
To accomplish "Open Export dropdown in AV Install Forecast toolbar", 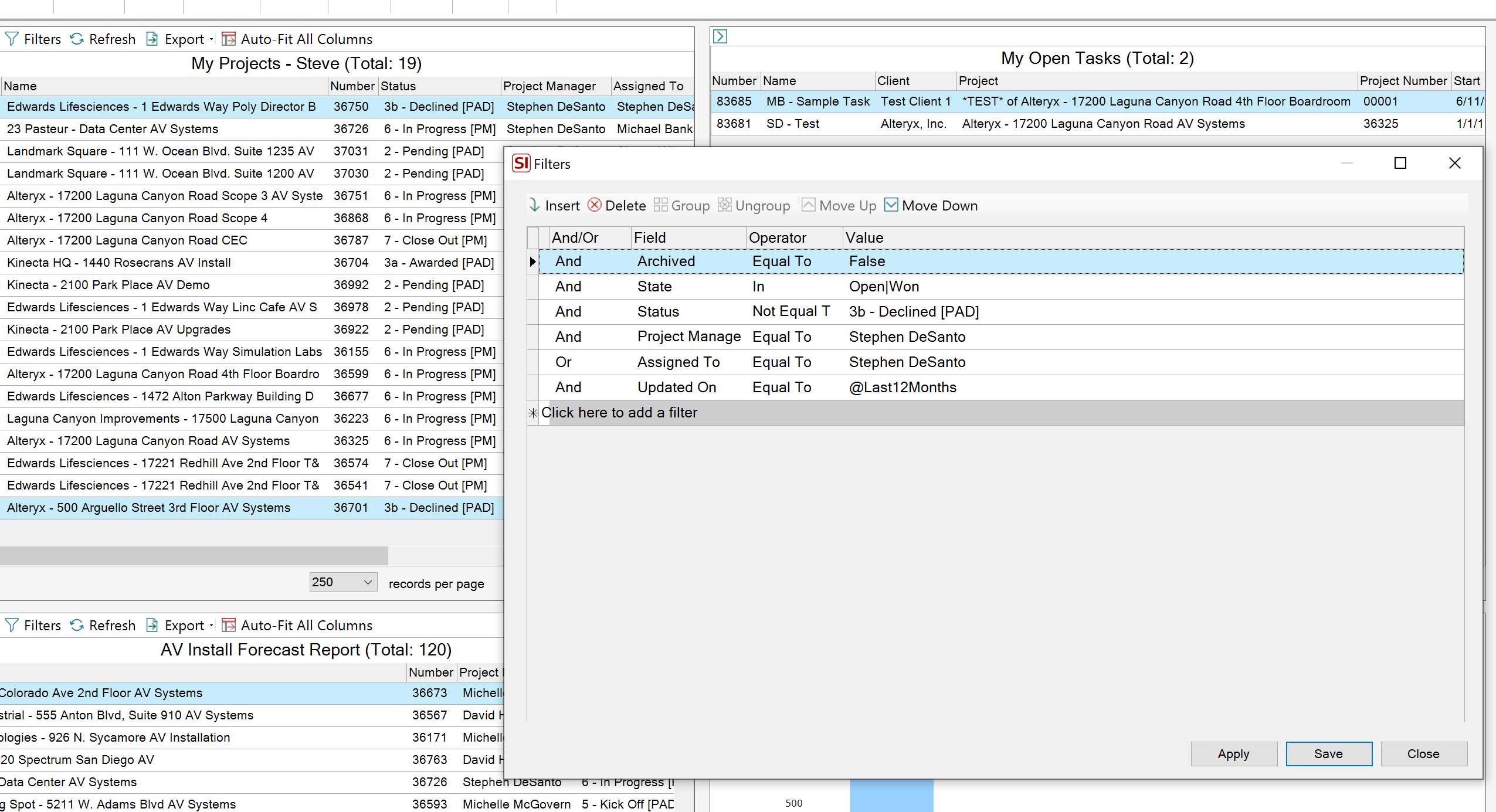I will pos(211,626).
